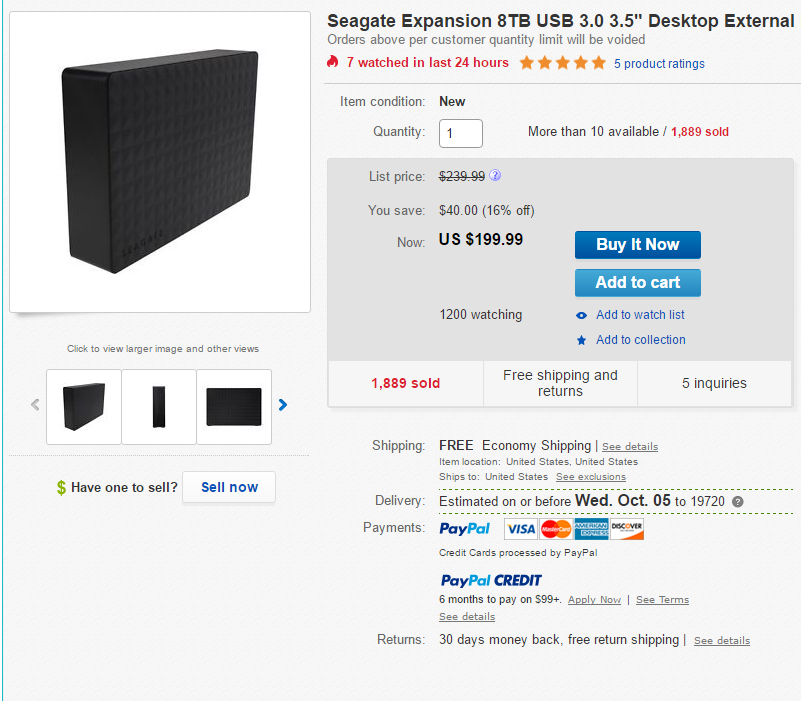Click the green dollar sign icon

pos(61,488)
